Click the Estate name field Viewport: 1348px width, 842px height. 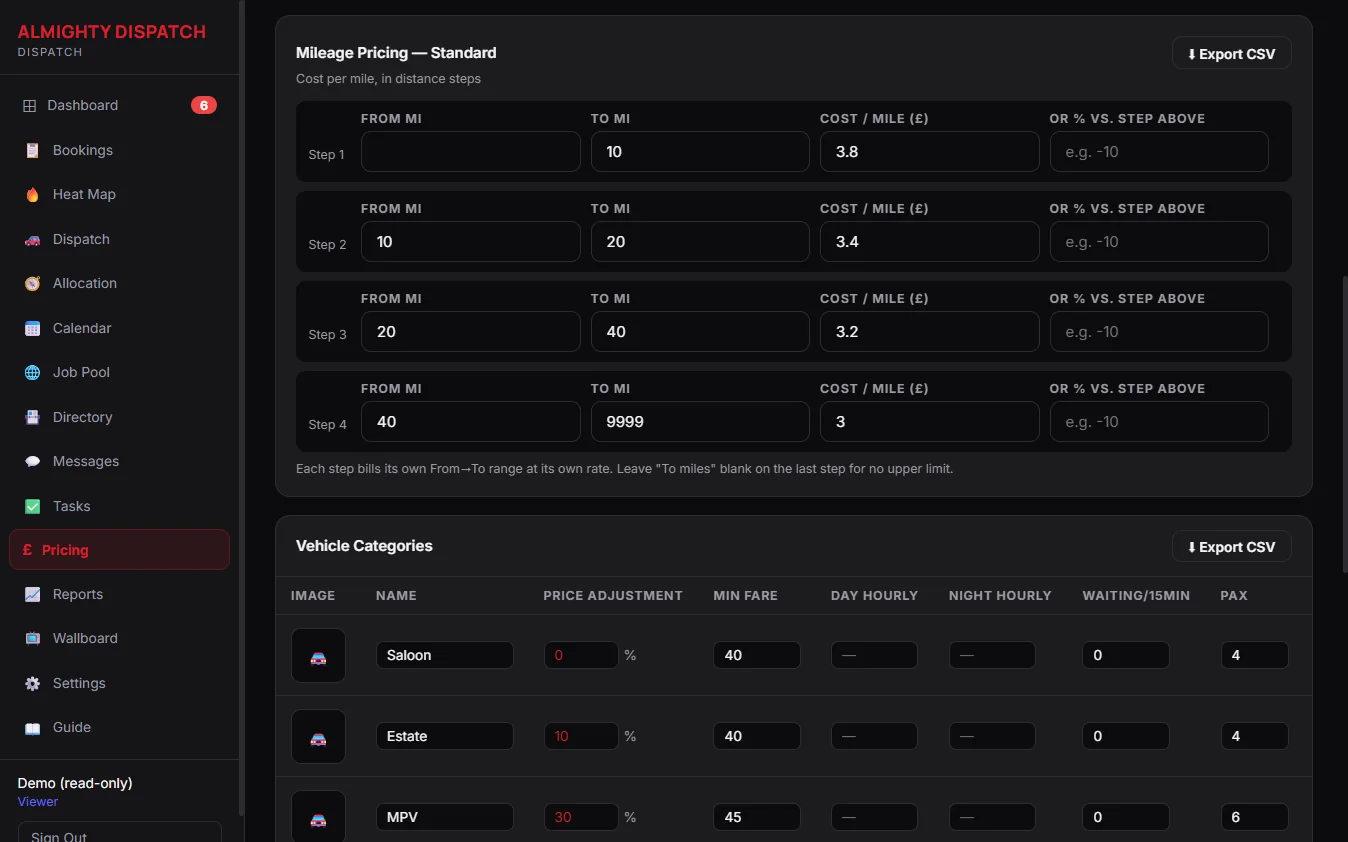point(445,736)
